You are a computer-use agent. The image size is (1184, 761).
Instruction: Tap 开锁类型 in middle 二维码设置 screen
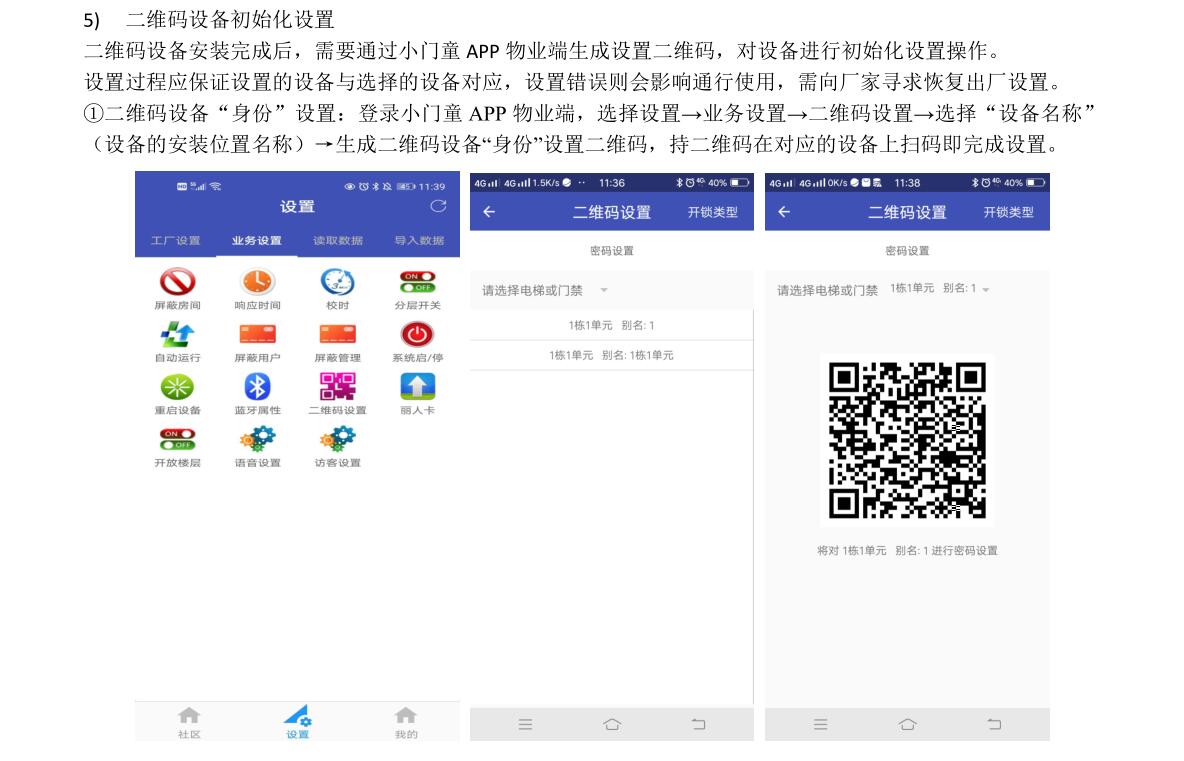713,212
